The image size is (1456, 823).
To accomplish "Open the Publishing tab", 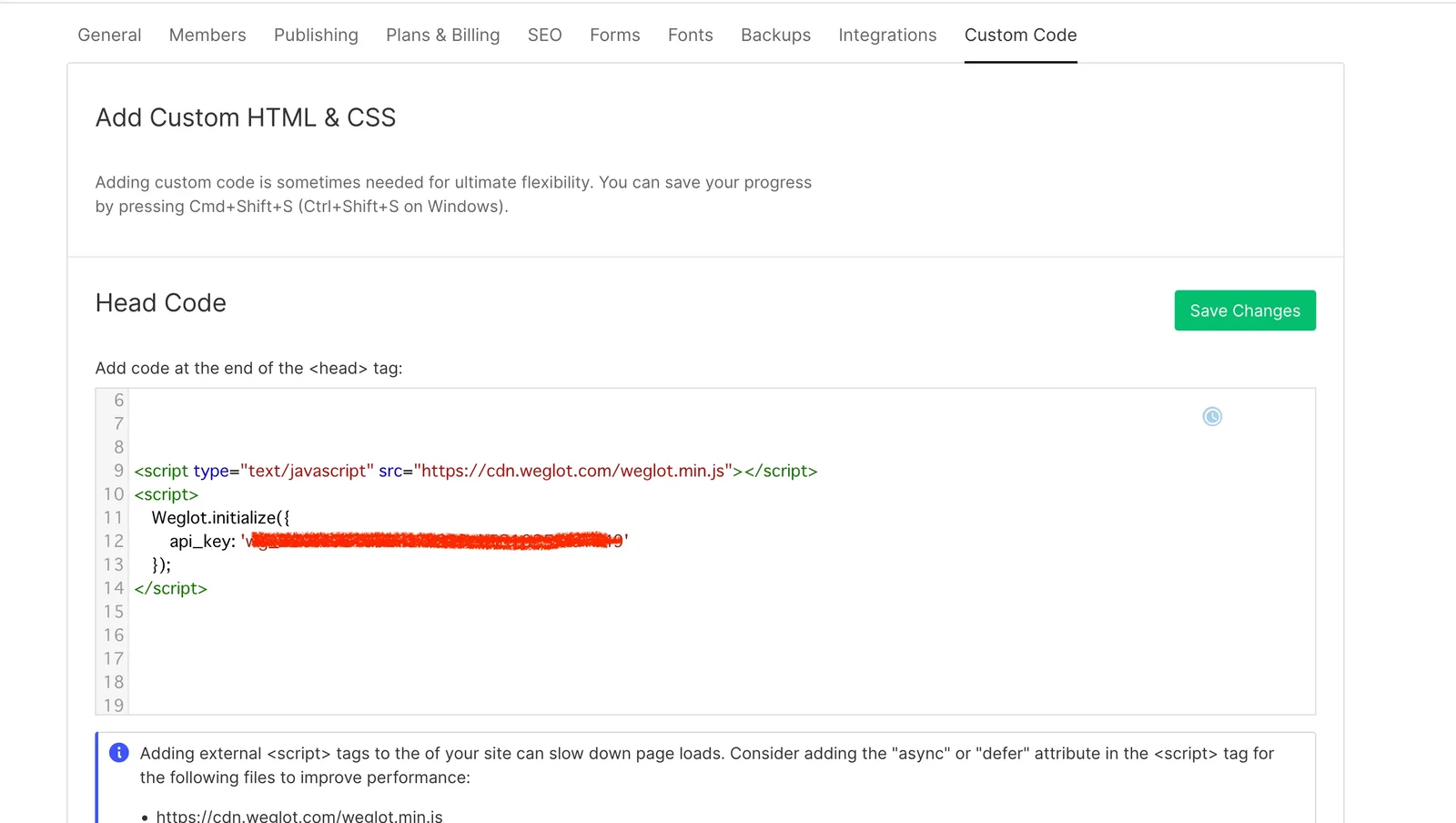I will [316, 35].
